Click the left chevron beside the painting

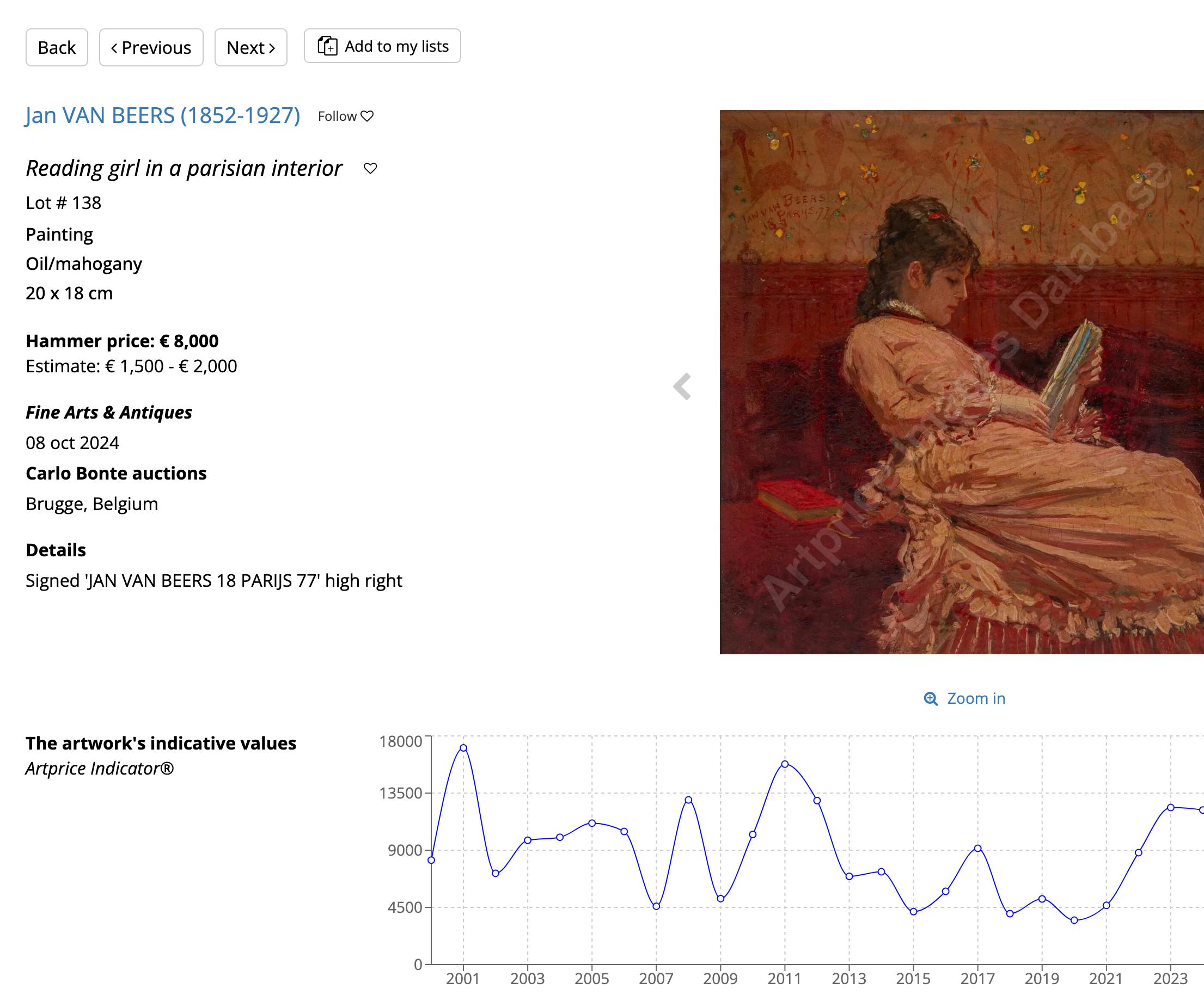pyautogui.click(x=682, y=386)
